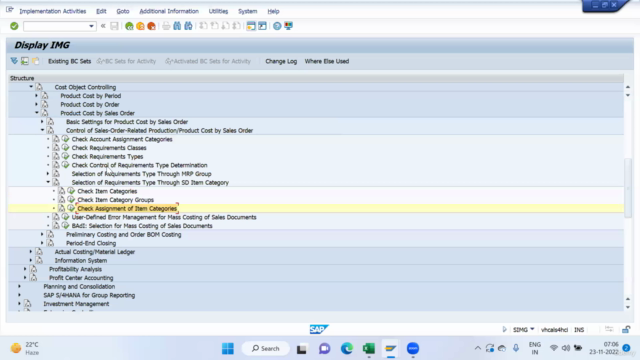Expand Product Cost by Period node
This screenshot has width=640, height=360.
pos(36,96)
